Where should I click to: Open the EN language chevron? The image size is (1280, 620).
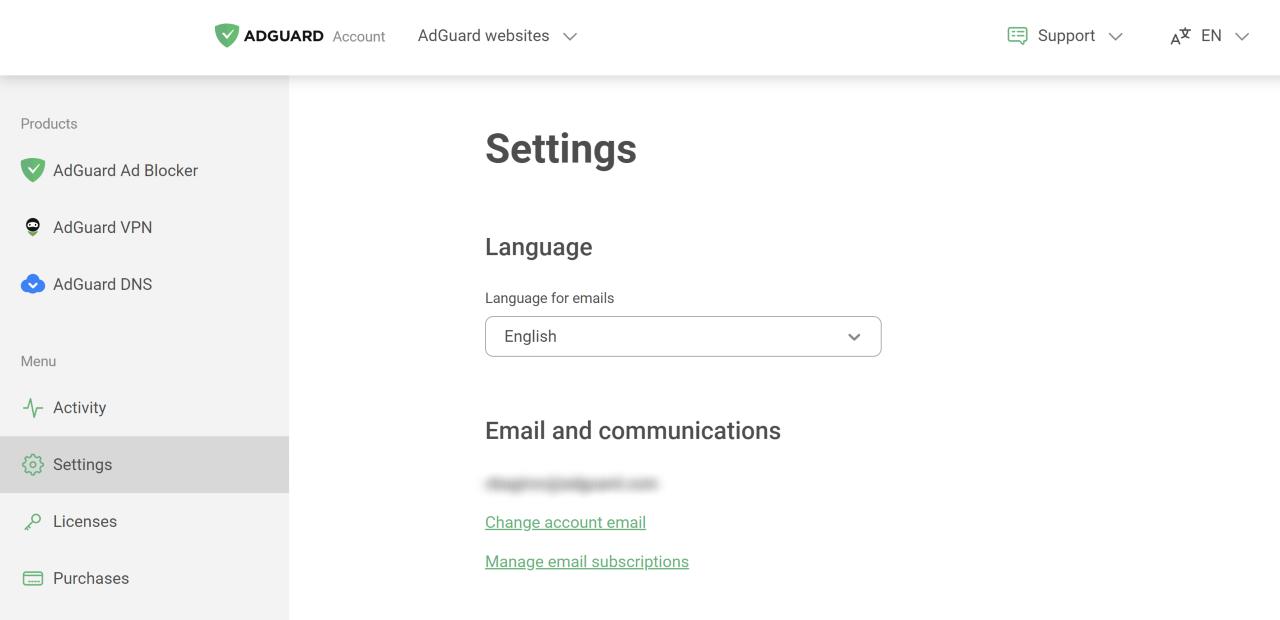coord(1242,36)
